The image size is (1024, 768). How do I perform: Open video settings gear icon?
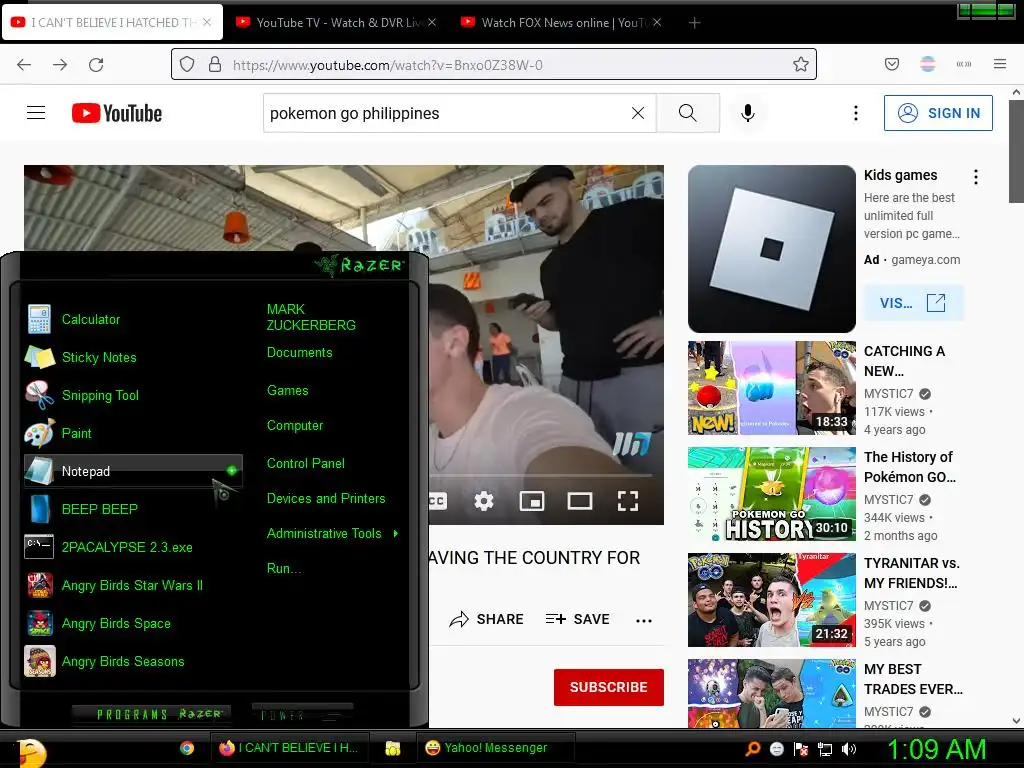pos(484,501)
